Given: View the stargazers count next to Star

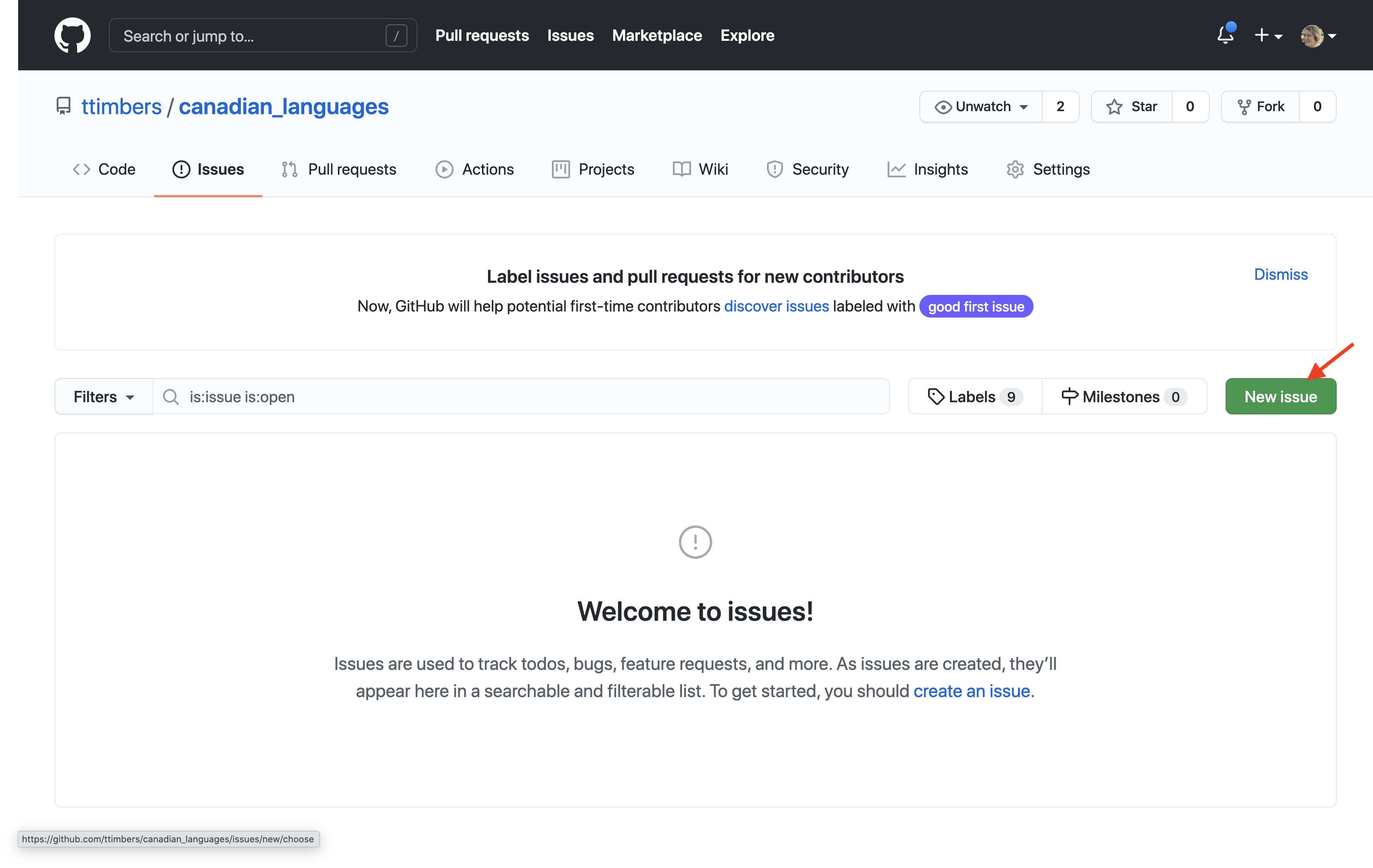Looking at the screenshot, I should 1190,107.
